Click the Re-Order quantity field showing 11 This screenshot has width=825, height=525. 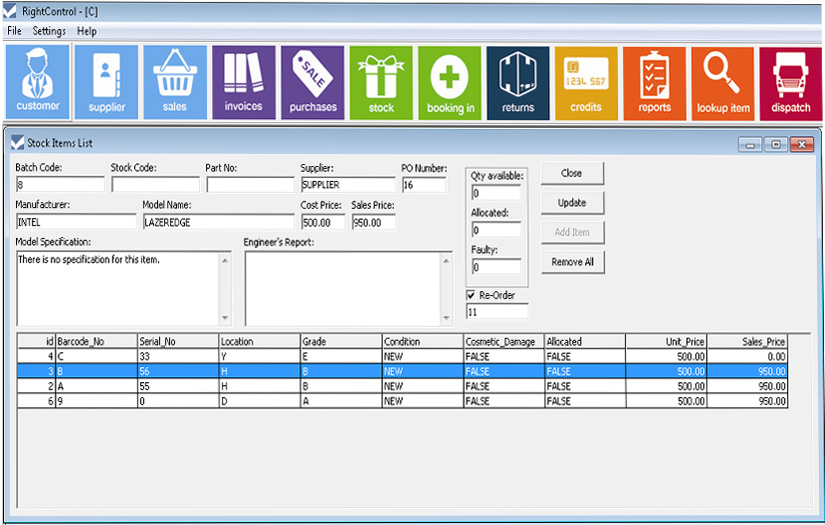coord(497,311)
